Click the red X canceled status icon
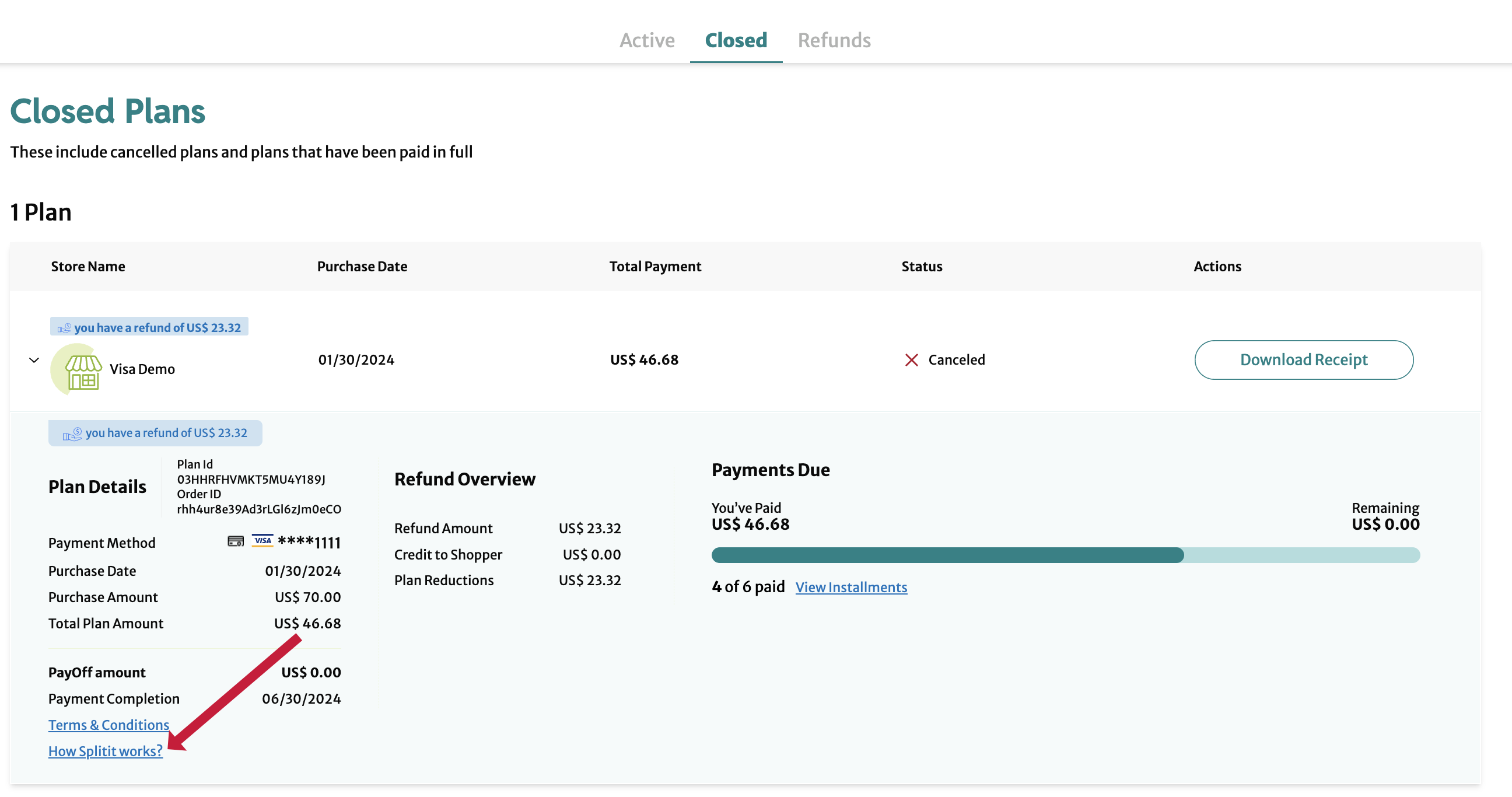This screenshot has width=1512, height=797. pyautogui.click(x=911, y=360)
